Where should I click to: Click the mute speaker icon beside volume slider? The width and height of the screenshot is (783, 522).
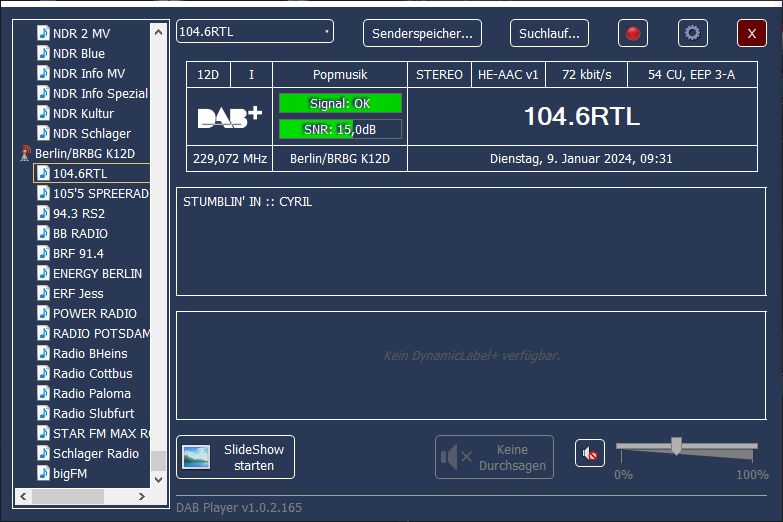pyautogui.click(x=590, y=454)
